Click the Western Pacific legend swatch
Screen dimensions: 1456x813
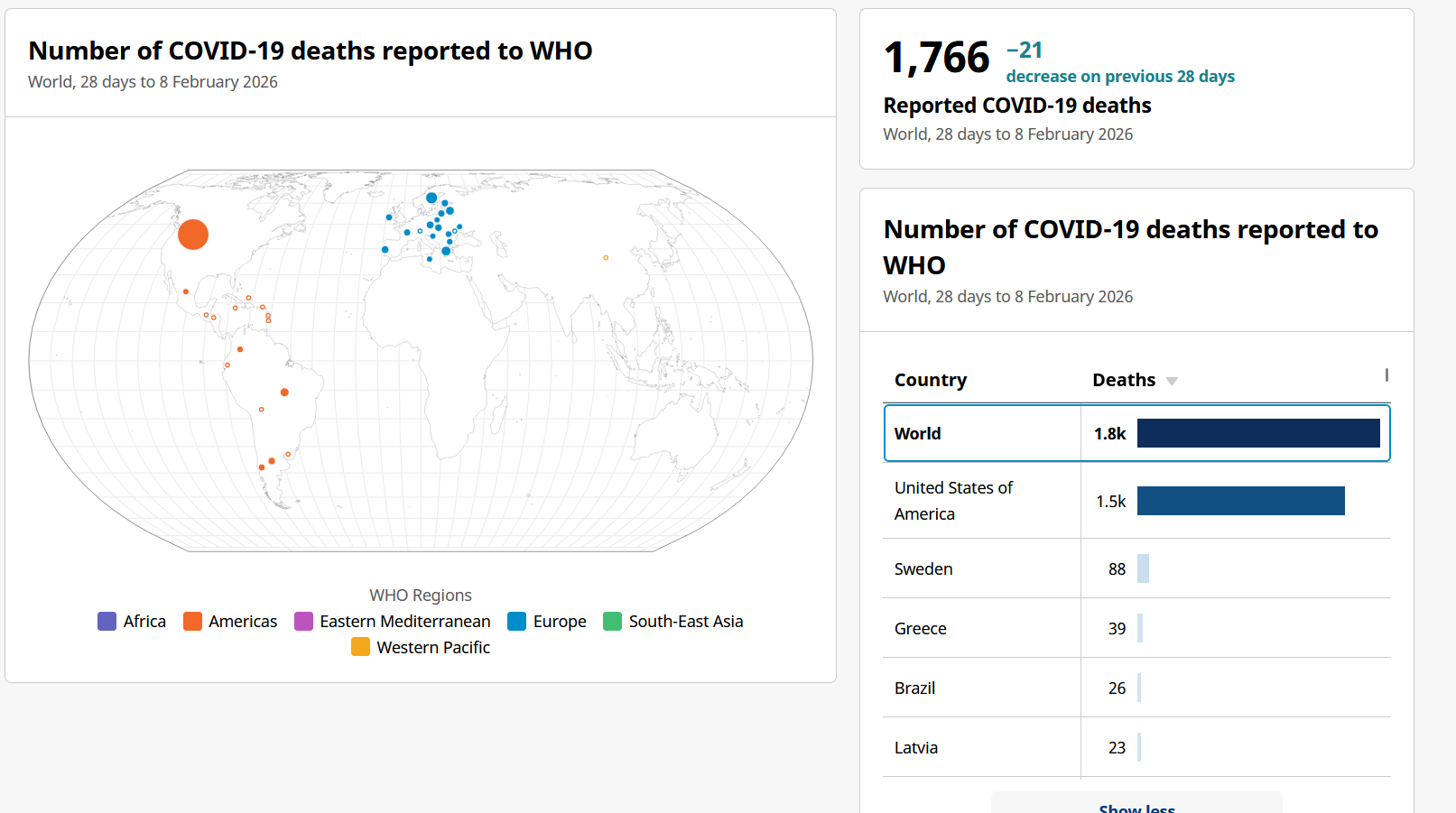click(x=360, y=648)
